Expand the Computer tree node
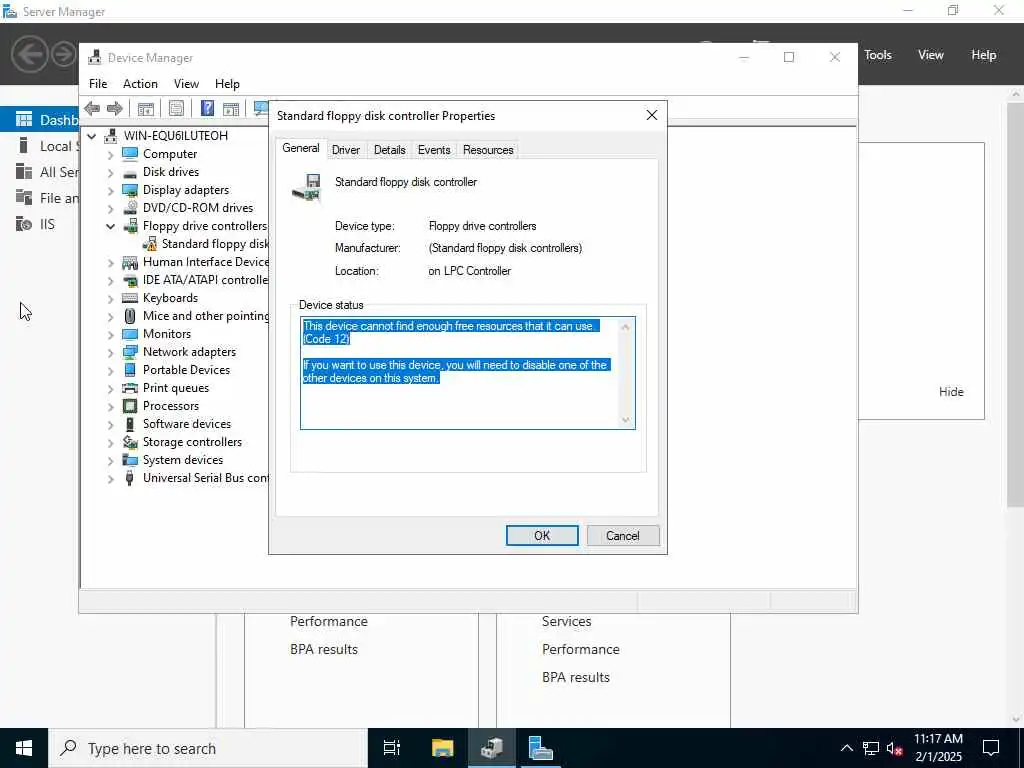This screenshot has width=1024, height=768. tap(110, 154)
